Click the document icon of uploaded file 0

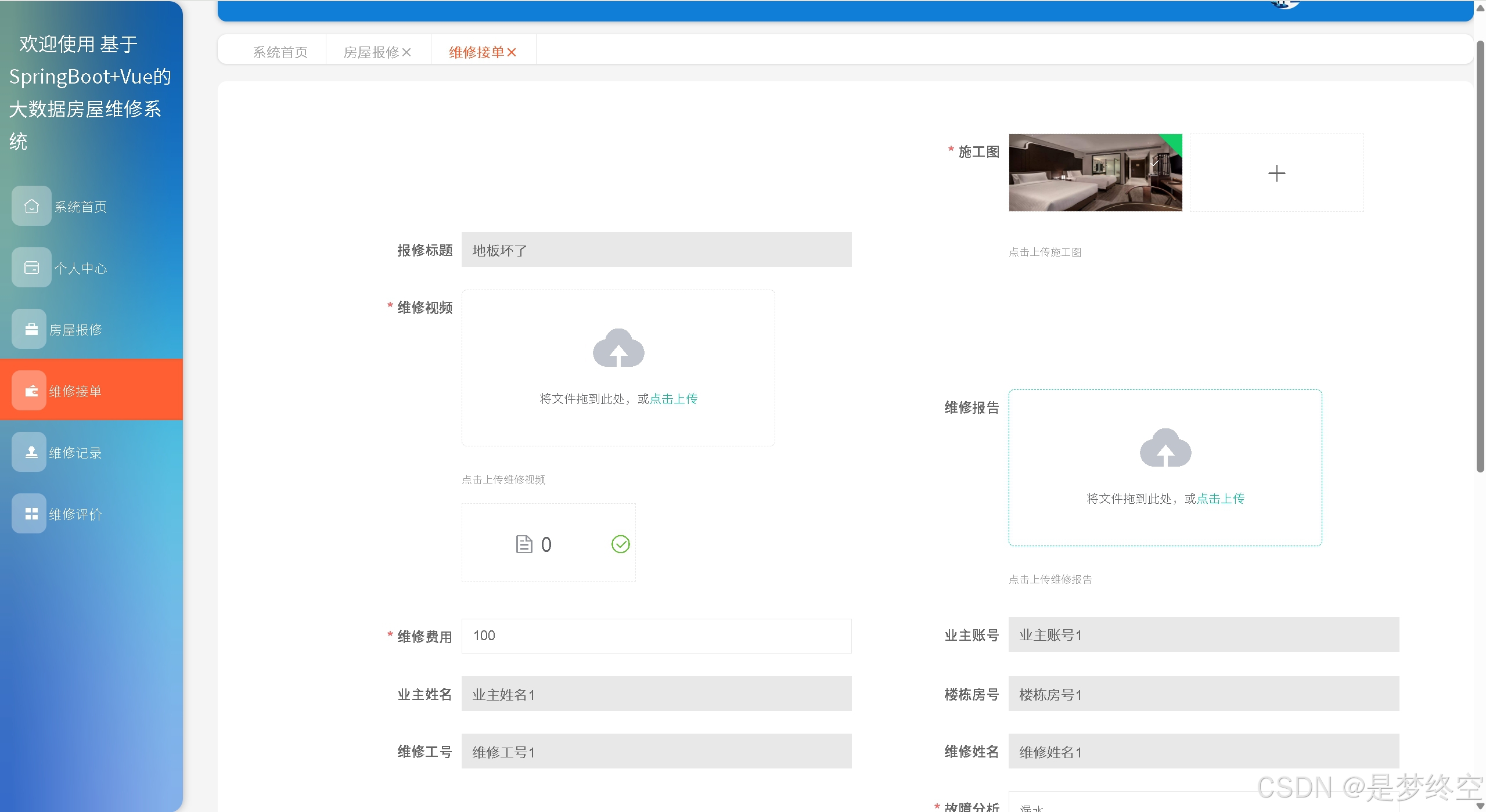point(524,544)
